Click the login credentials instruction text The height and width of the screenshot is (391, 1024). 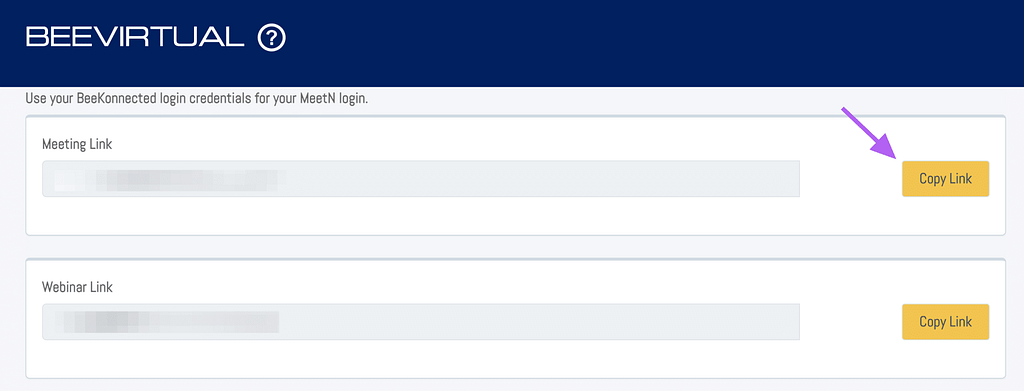(x=197, y=101)
